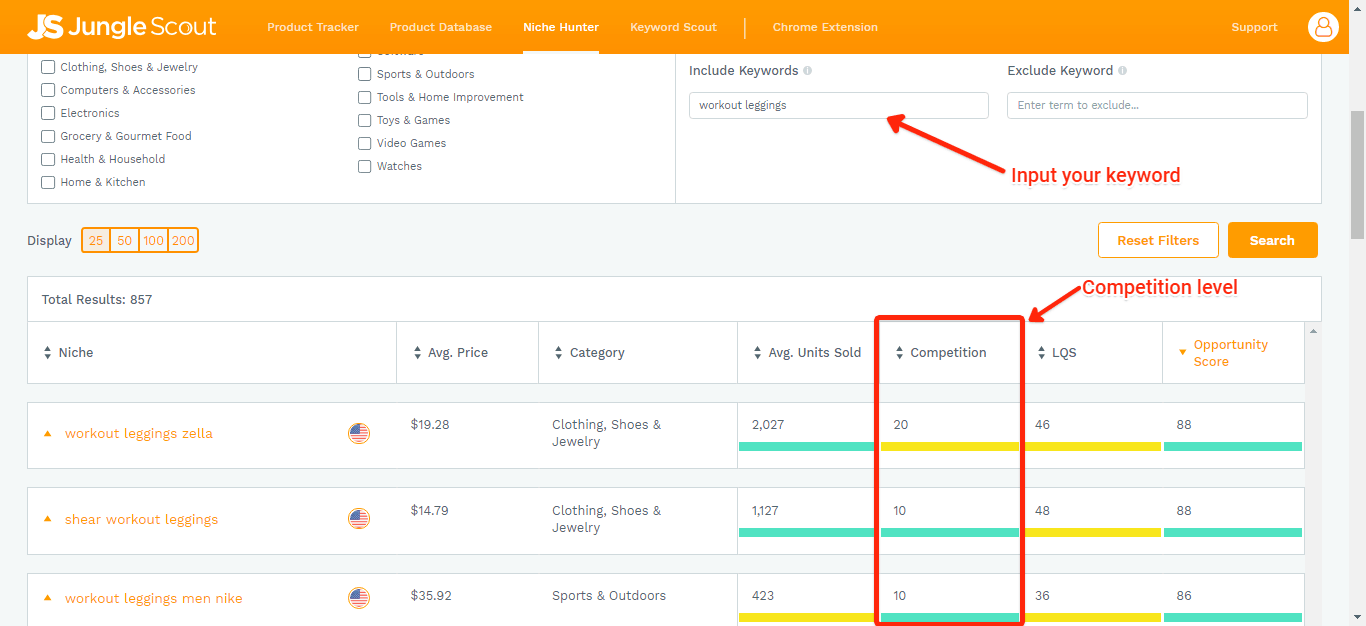
Task: Click US flag on workout leggings zella row
Action: (359, 433)
